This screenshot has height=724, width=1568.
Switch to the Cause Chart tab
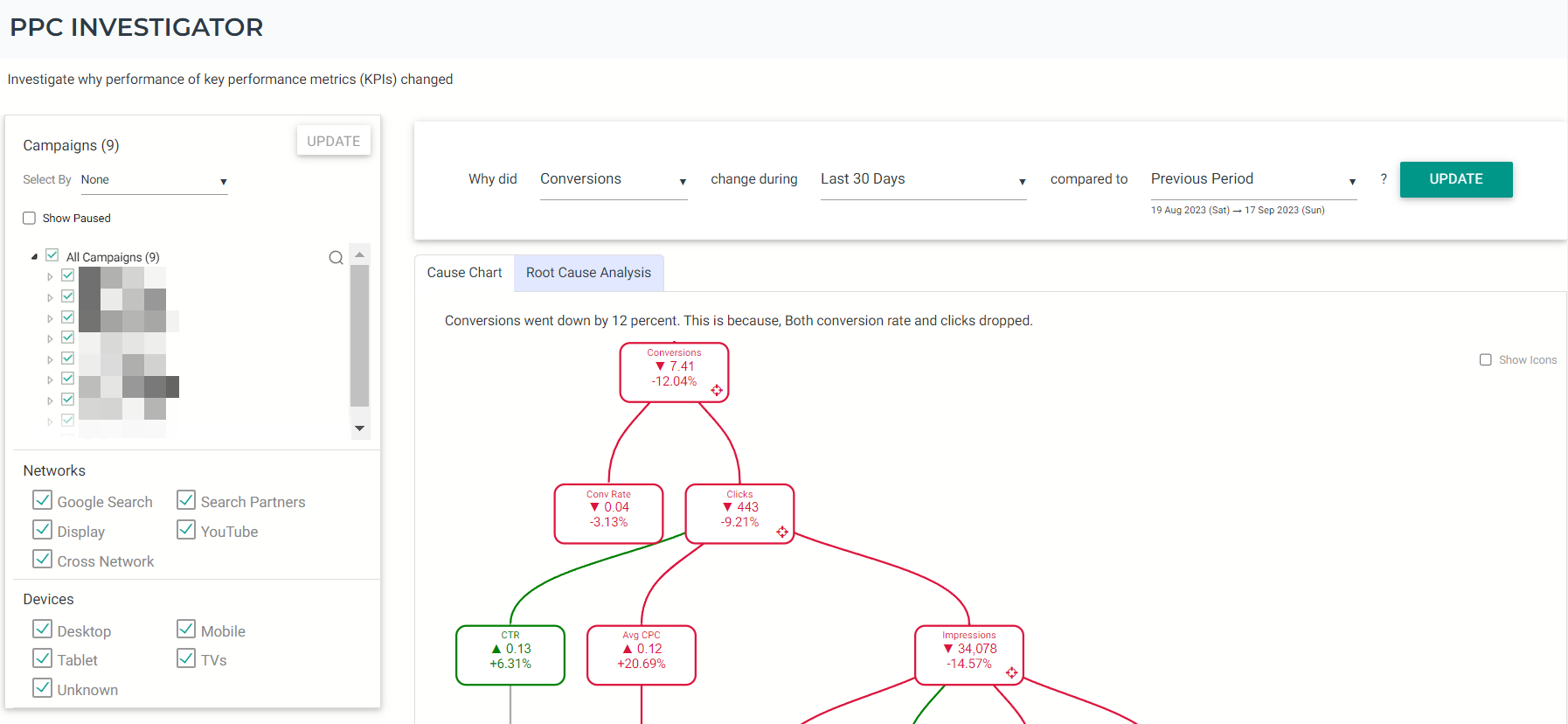465,273
